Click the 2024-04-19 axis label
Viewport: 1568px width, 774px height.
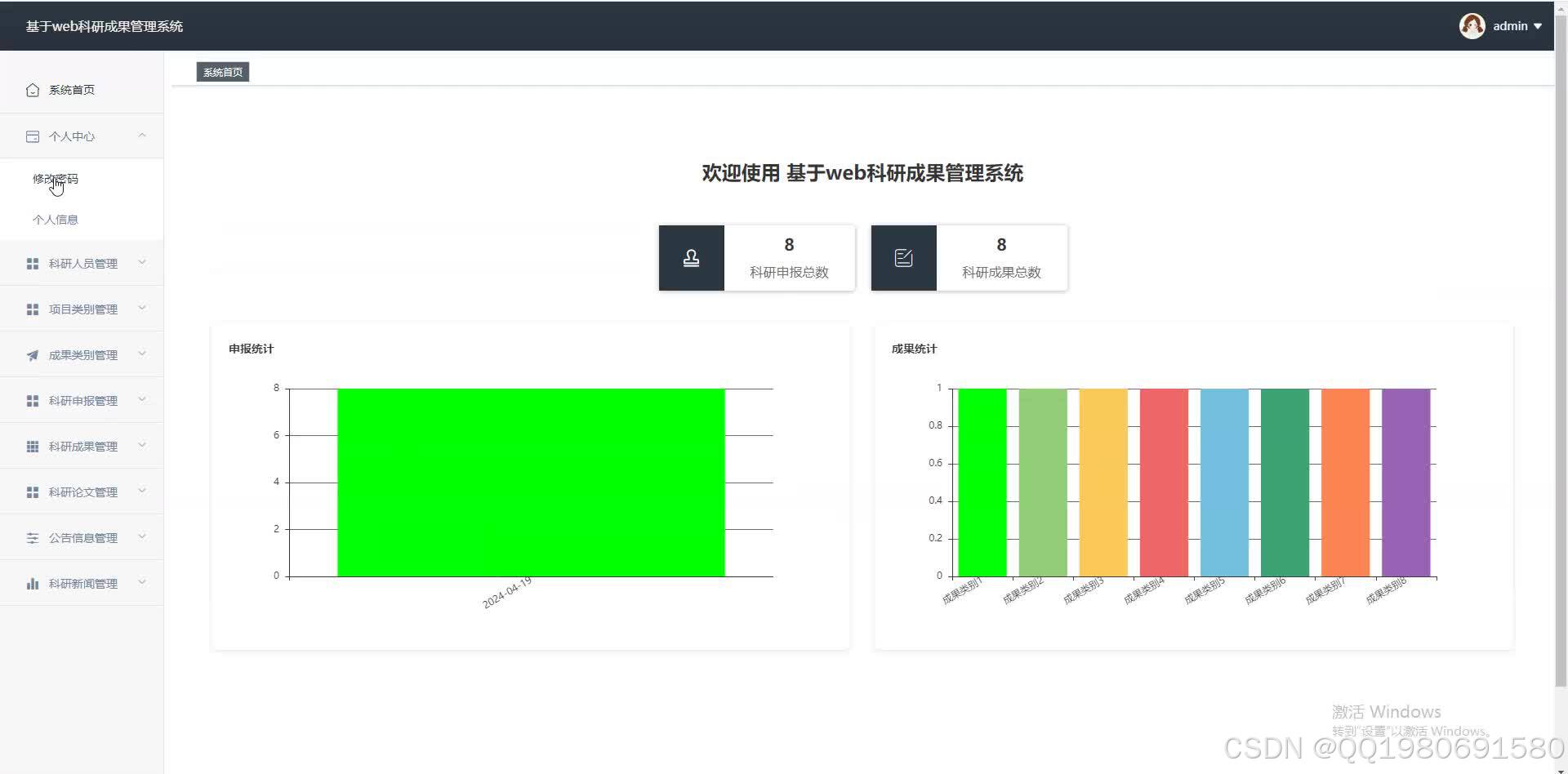click(x=507, y=593)
